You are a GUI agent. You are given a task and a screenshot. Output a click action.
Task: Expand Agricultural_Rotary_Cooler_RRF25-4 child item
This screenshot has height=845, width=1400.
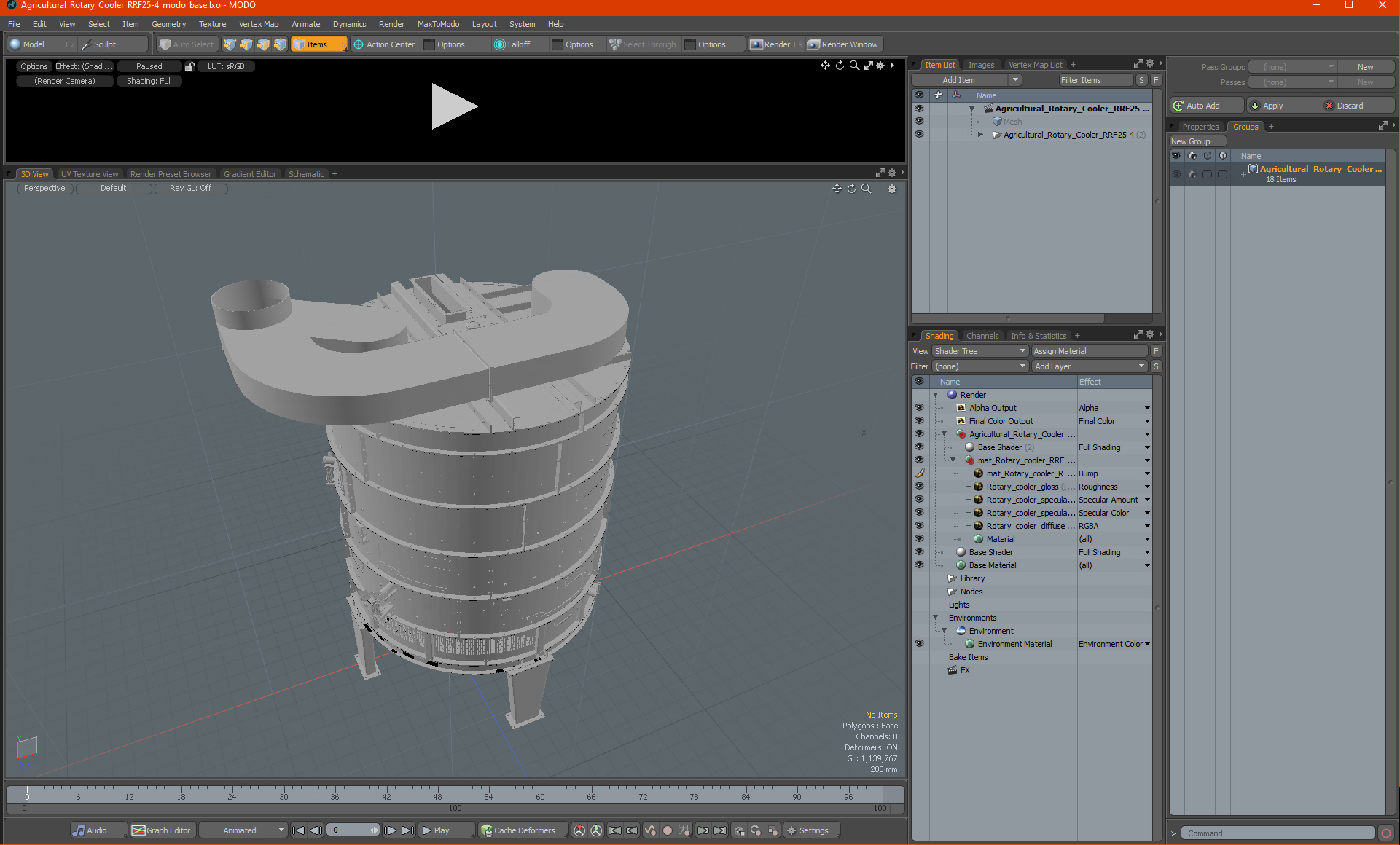(x=980, y=135)
